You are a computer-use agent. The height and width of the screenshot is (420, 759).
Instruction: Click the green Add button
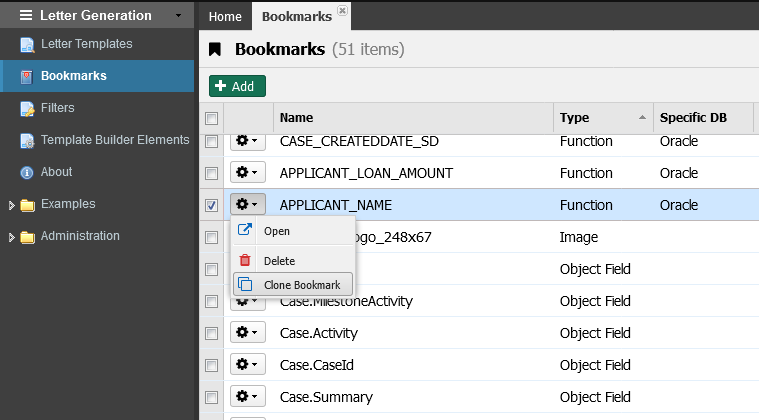click(237, 87)
